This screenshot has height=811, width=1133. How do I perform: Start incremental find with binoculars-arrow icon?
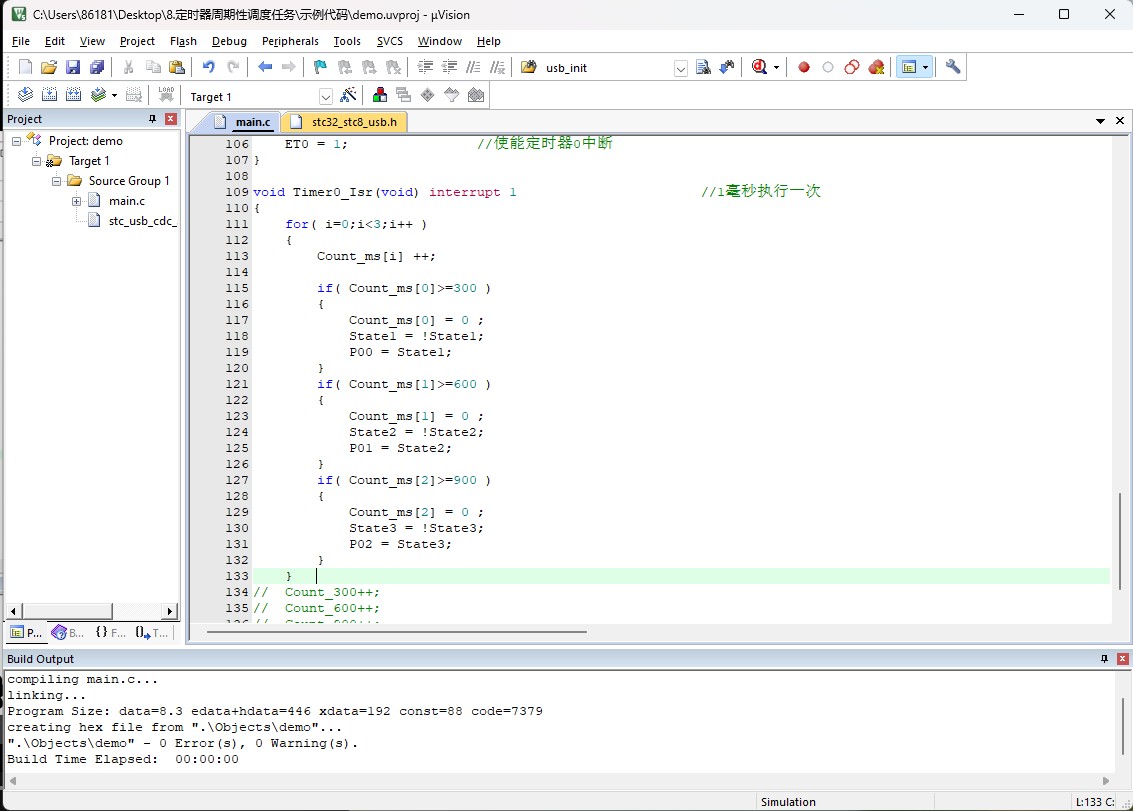click(727, 67)
